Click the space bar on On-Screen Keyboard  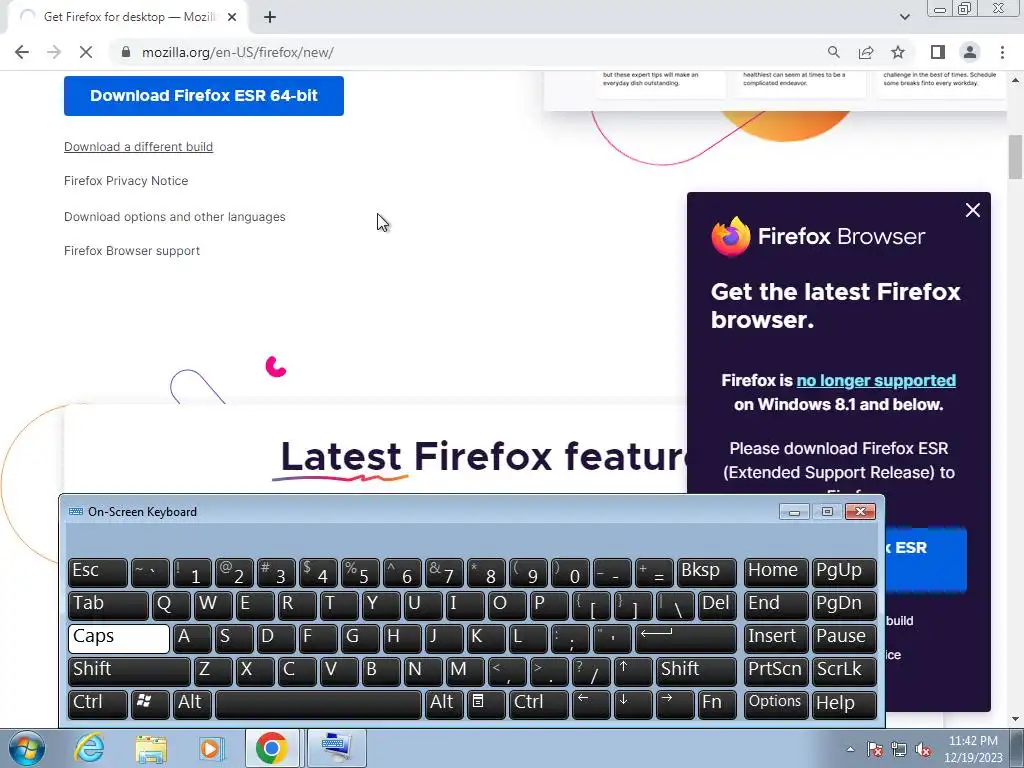[318, 704]
